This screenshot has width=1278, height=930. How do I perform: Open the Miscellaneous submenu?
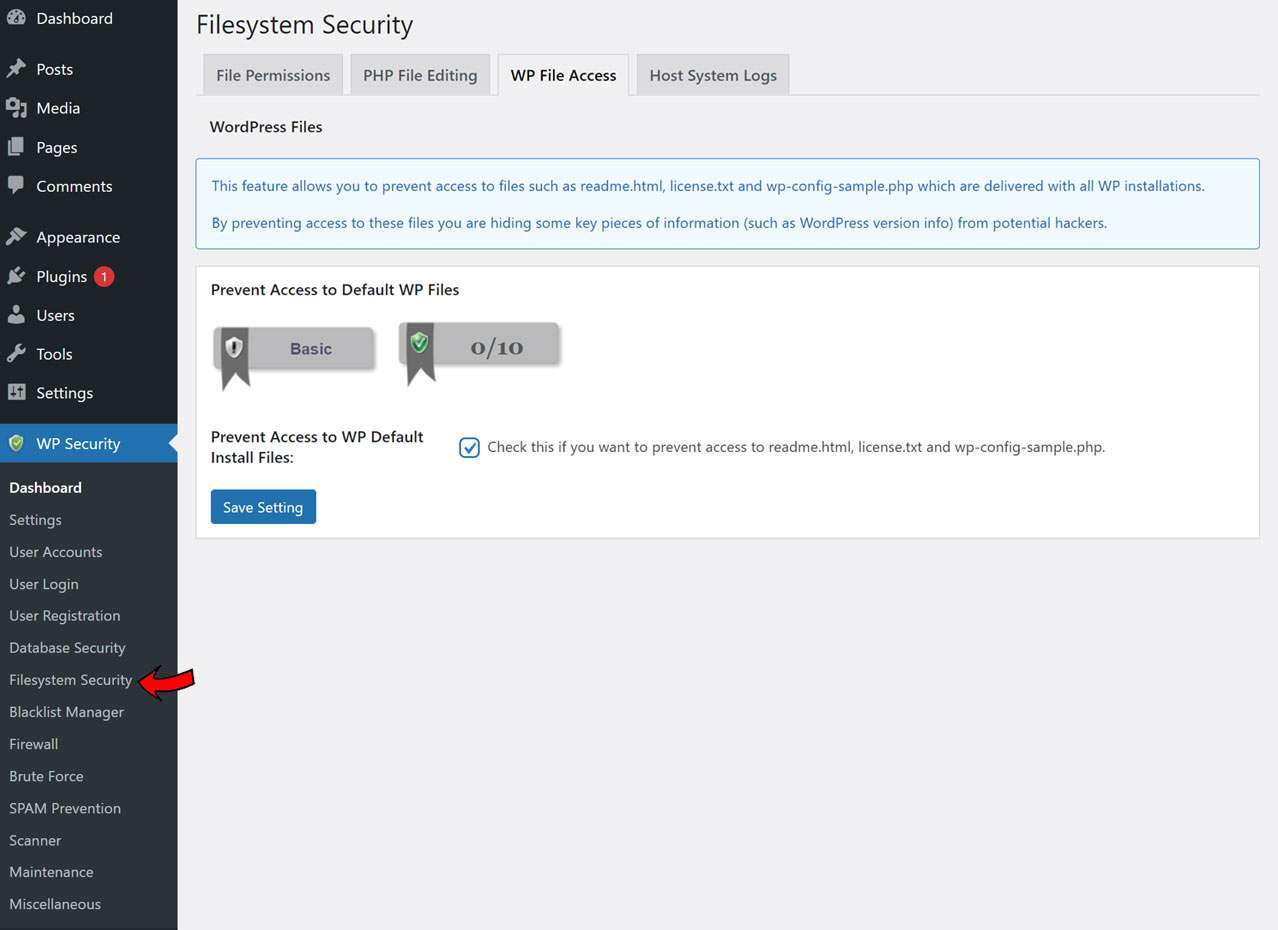click(x=55, y=904)
